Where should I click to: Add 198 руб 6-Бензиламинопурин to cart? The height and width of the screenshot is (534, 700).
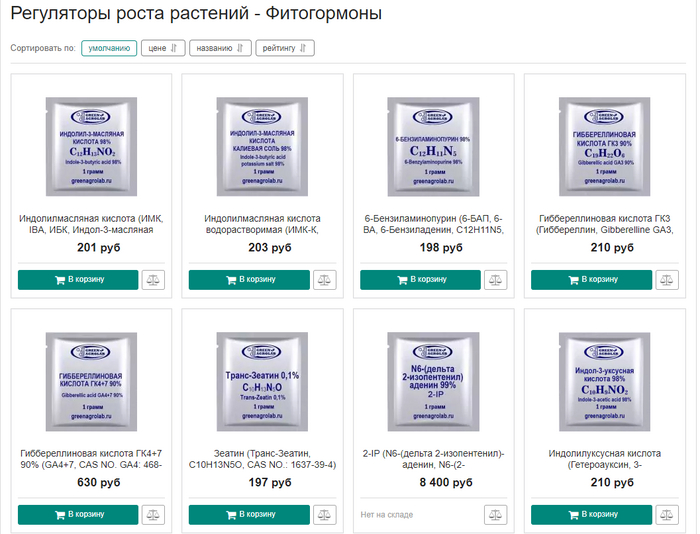click(419, 280)
